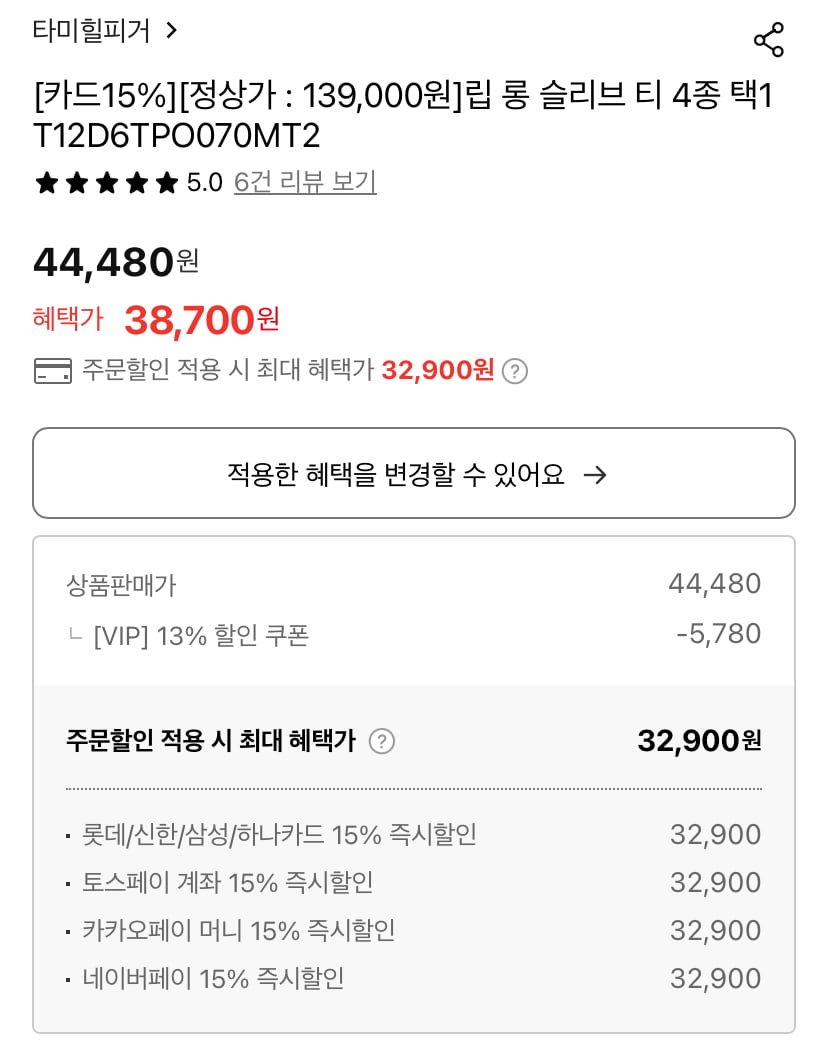Click the chevron beside 타미힐피거

point(171,31)
